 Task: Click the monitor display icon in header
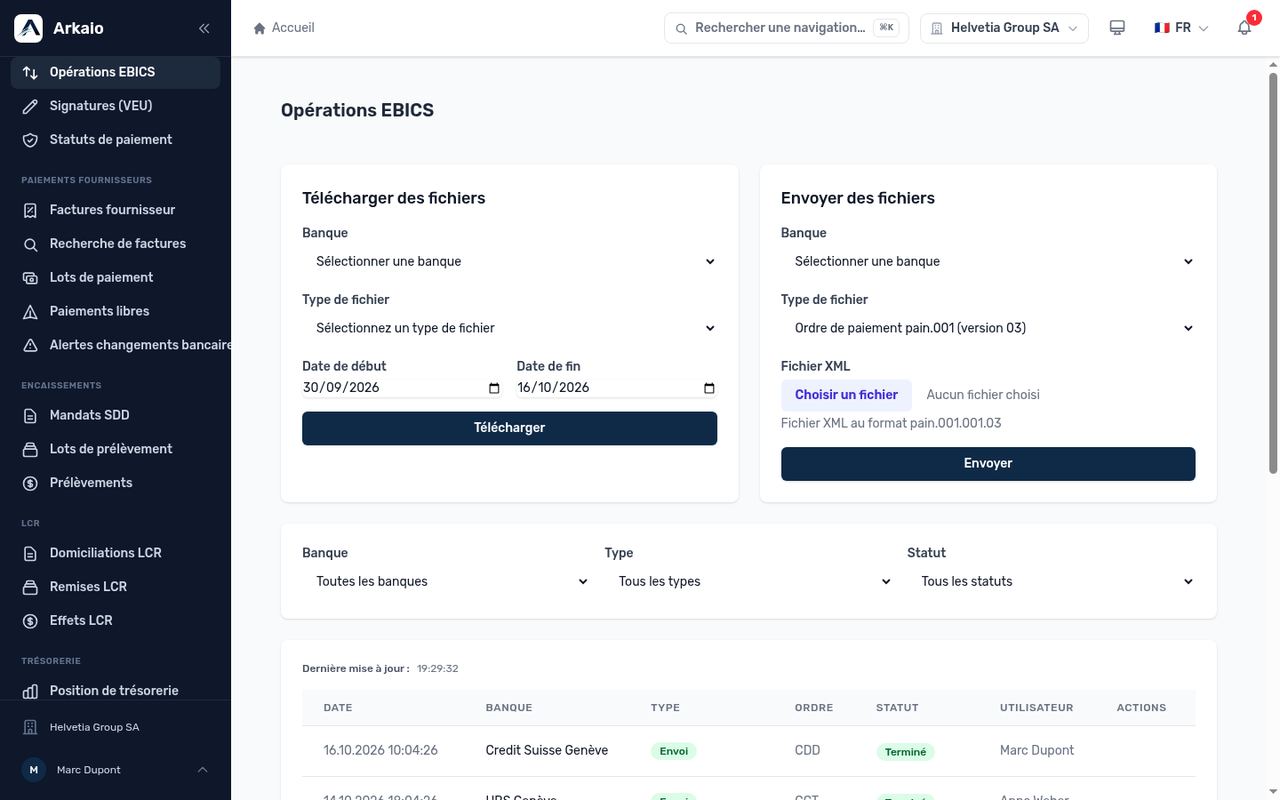pos(1117,28)
